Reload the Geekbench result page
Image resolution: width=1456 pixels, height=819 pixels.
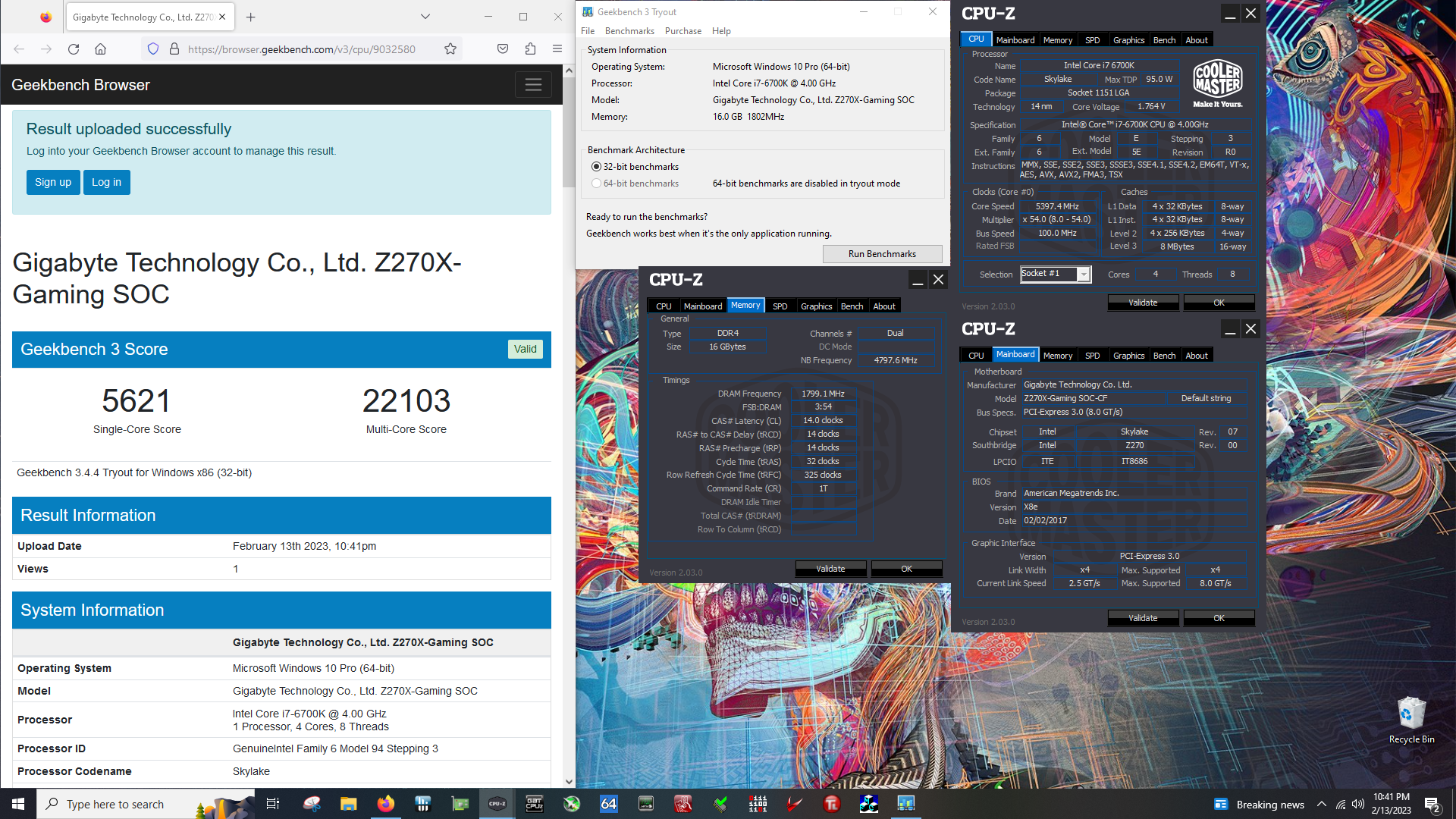74,49
